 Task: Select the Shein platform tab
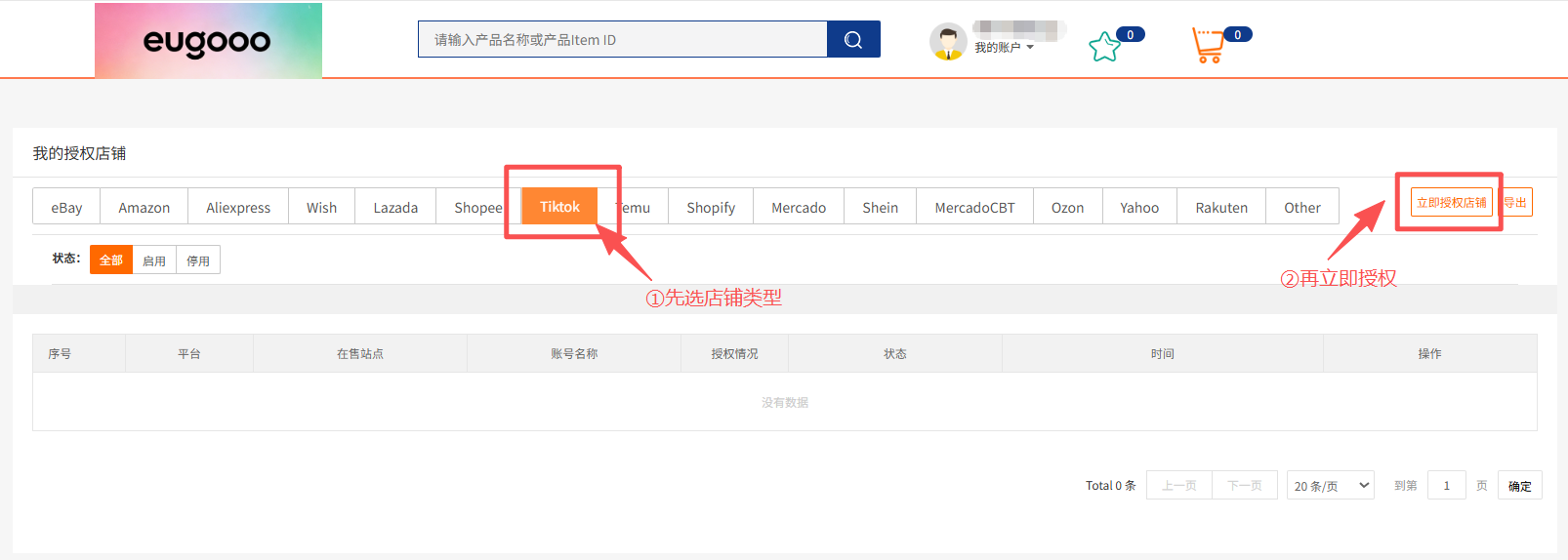(x=880, y=207)
